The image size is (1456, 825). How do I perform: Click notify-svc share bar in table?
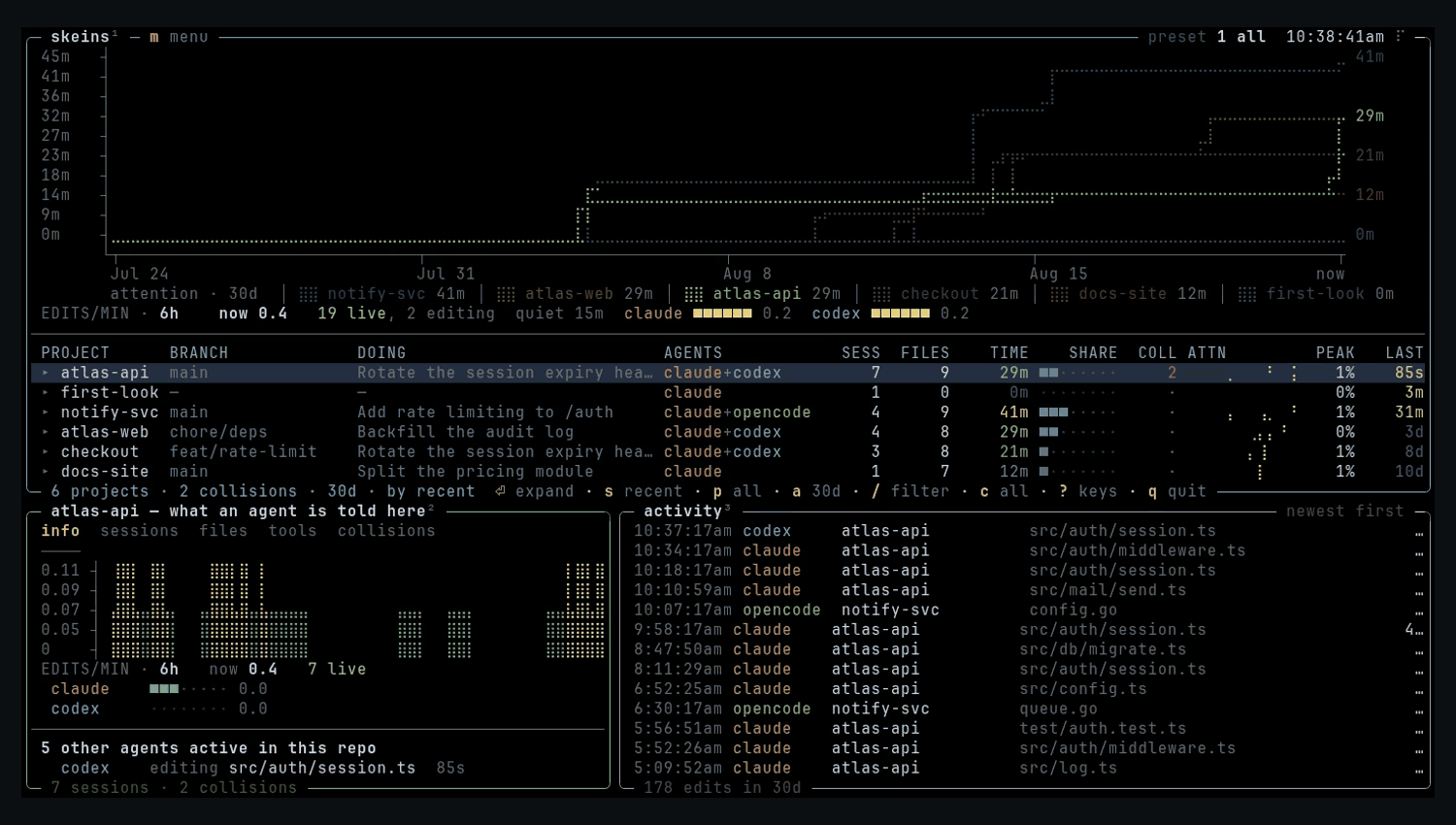coord(1078,412)
